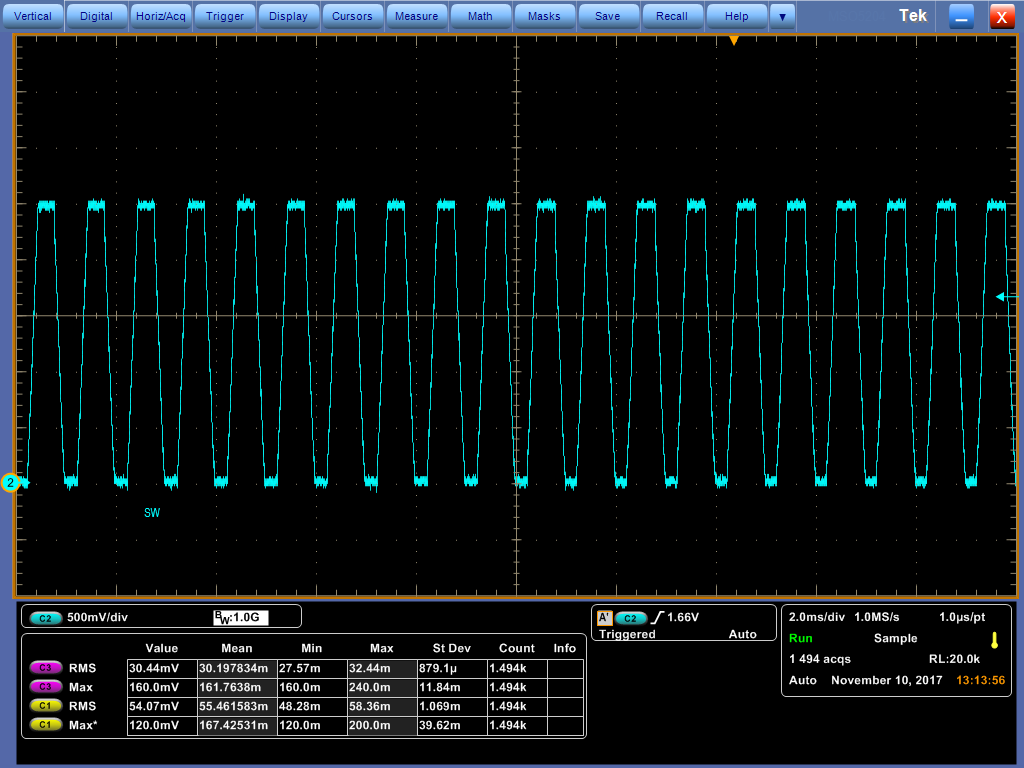Click the A' trigger event badge
The height and width of the screenshot is (768, 1024).
coord(605,617)
